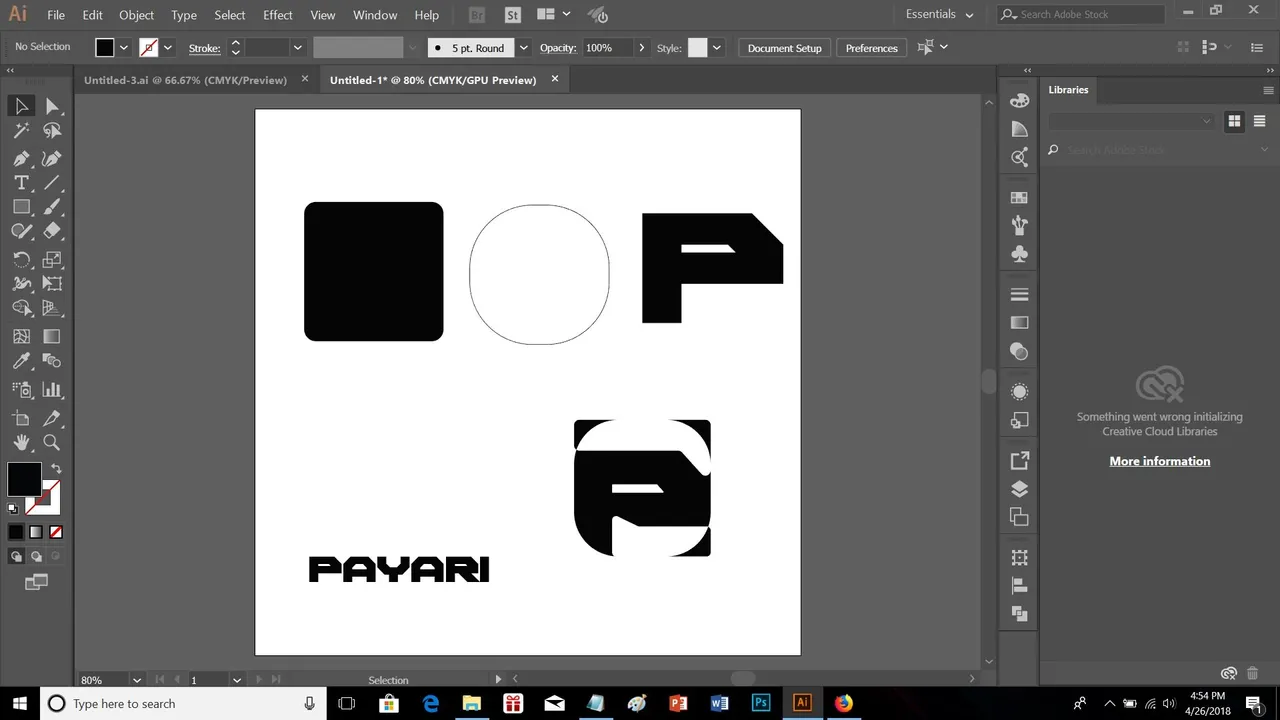The image size is (1280, 720).
Task: Select the Libraries panel tab
Action: 1068,90
